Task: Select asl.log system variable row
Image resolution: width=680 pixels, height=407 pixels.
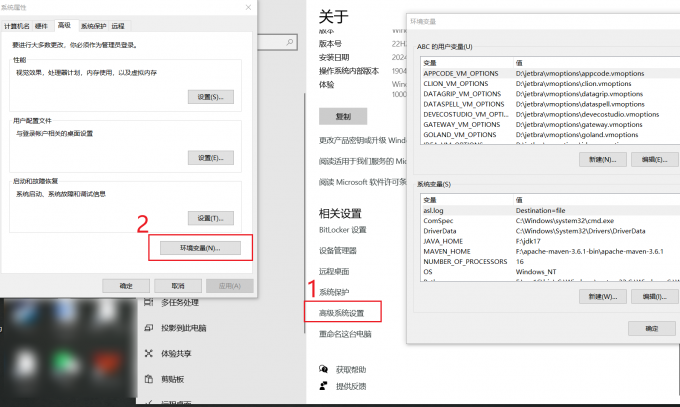Action: (550, 210)
